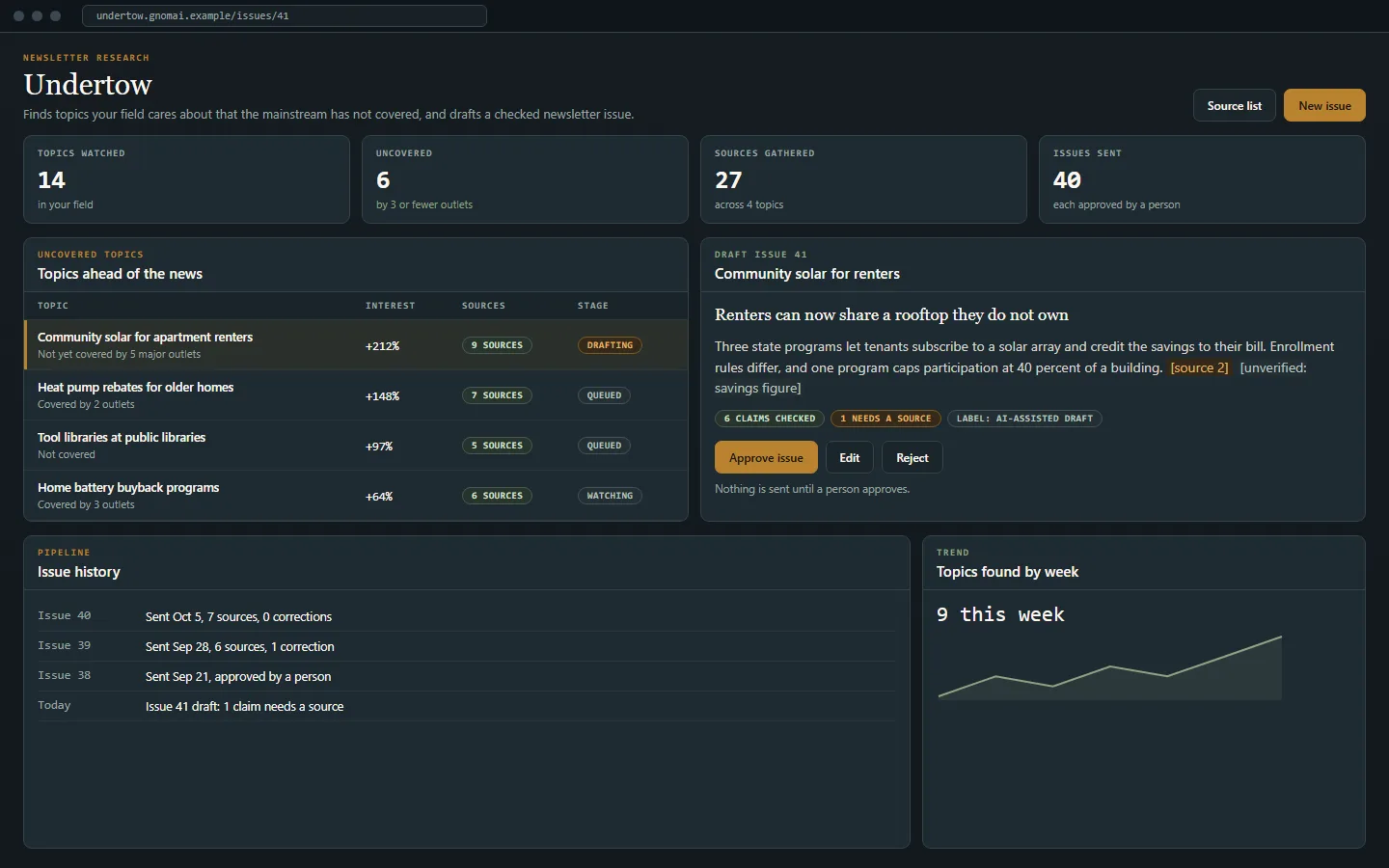Open the [source 2] citation

point(1199,367)
